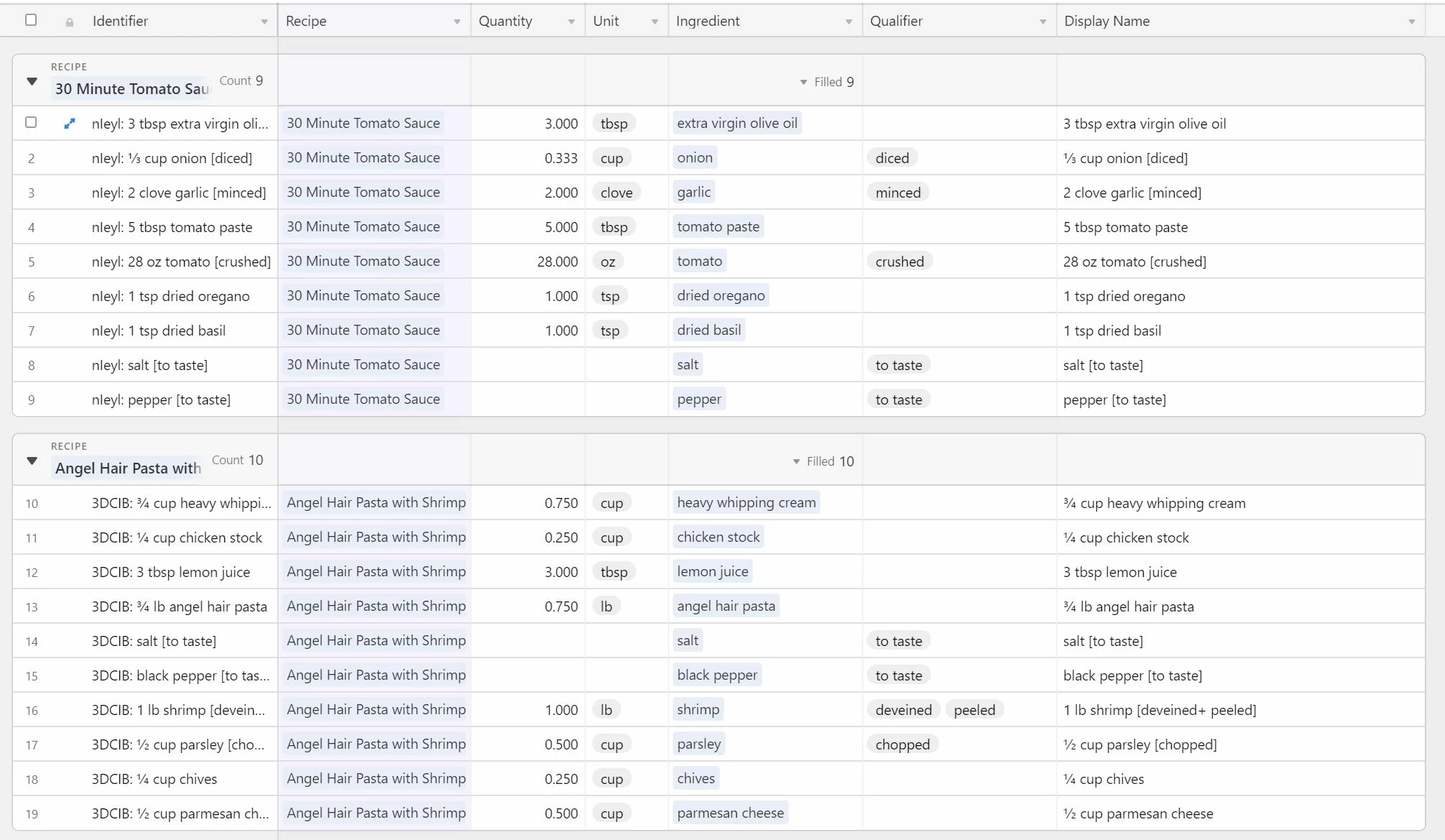Click the 'extra virgin olive oil' ingredient link
Screen dimensions: 1445x840
point(737,123)
